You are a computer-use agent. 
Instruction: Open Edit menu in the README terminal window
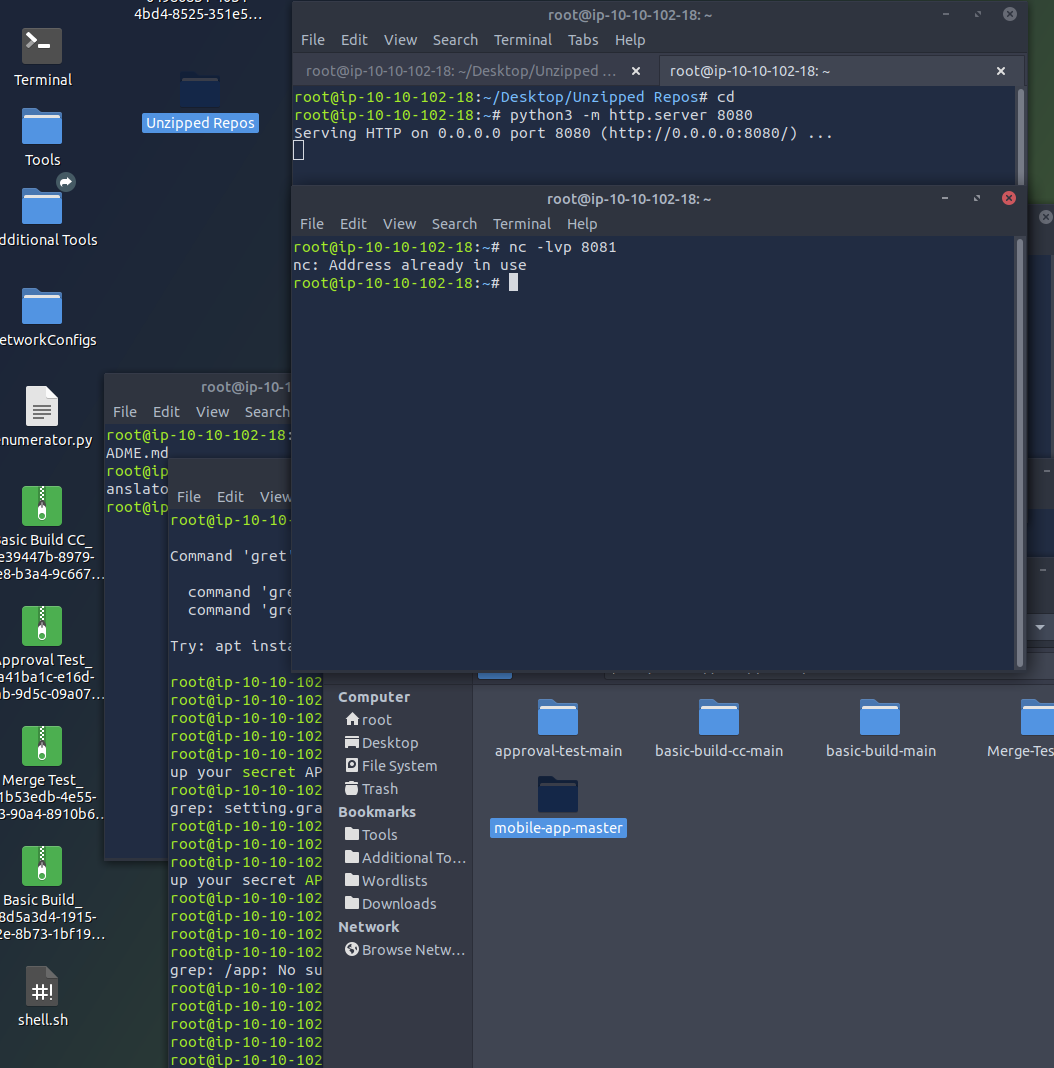click(166, 412)
